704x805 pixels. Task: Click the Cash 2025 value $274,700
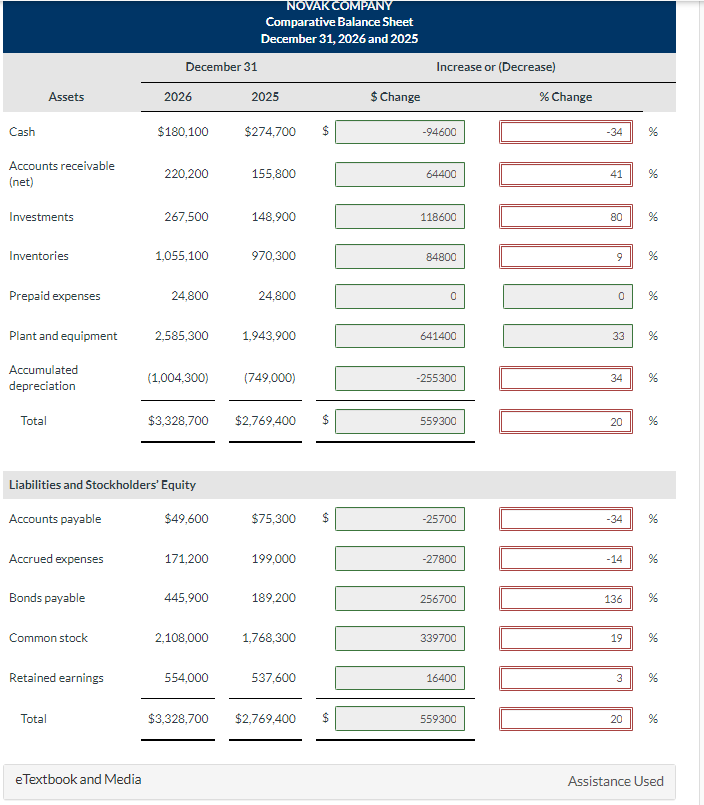270,132
